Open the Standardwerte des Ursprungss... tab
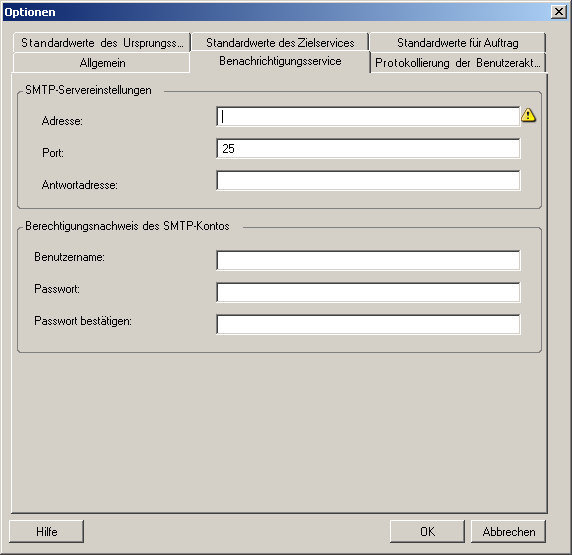This screenshot has width=572, height=555. tap(102, 43)
